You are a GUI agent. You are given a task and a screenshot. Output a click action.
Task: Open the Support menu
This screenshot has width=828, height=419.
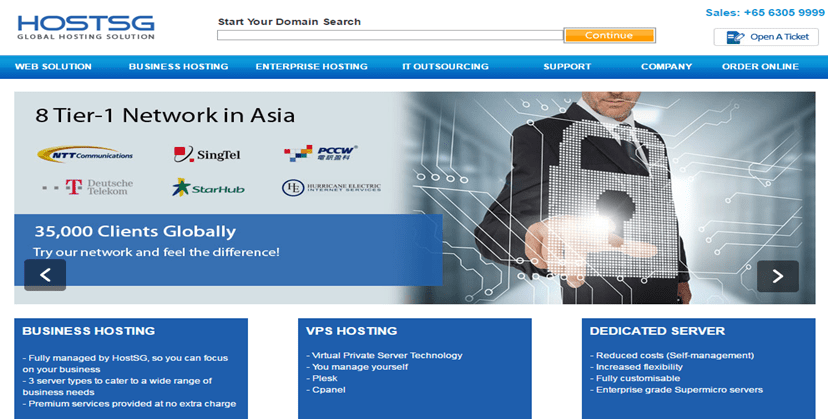(567, 67)
